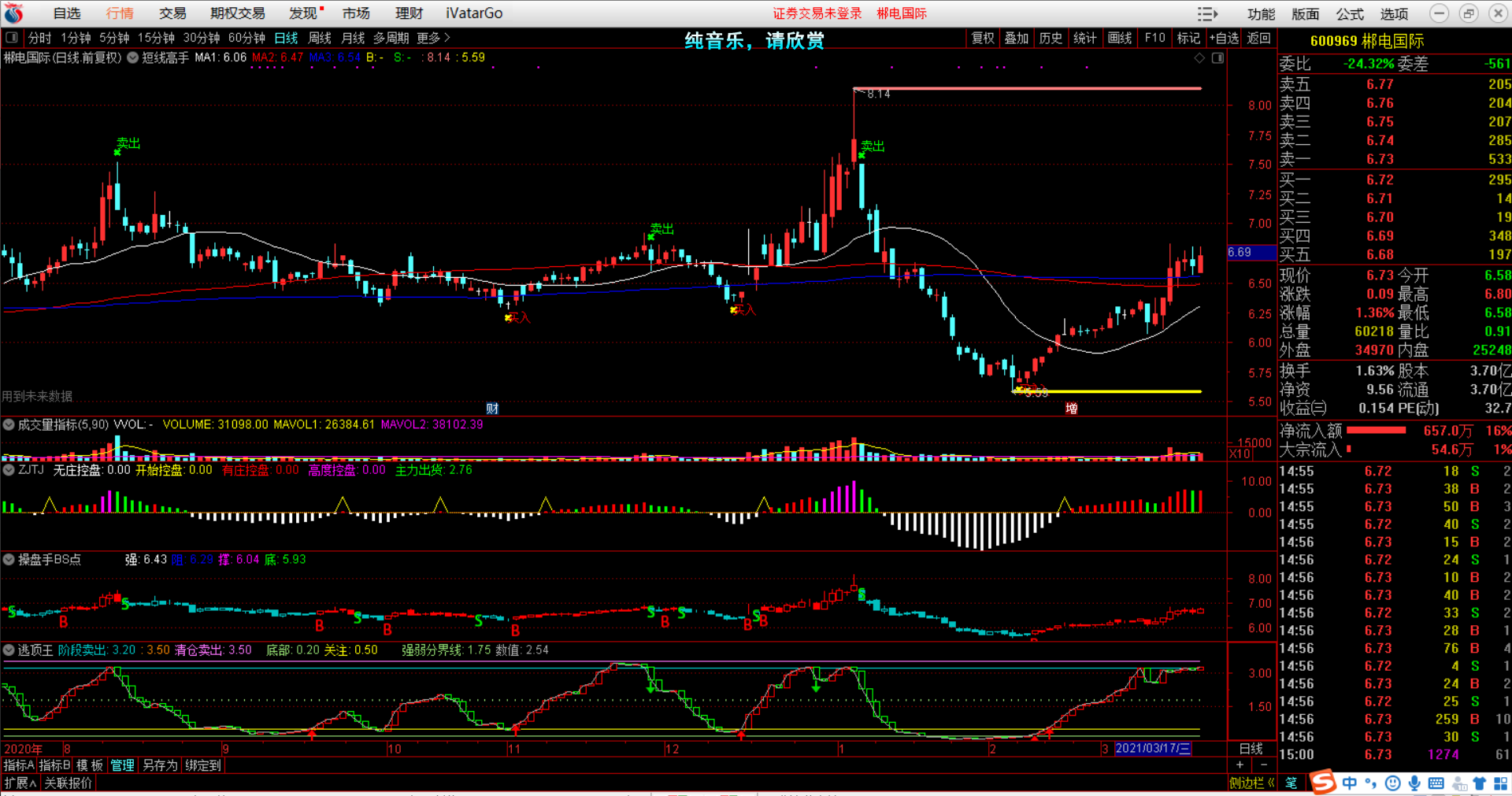Open the 版面 layout menu
Image resolution: width=1512 pixels, height=796 pixels.
(x=1305, y=13)
